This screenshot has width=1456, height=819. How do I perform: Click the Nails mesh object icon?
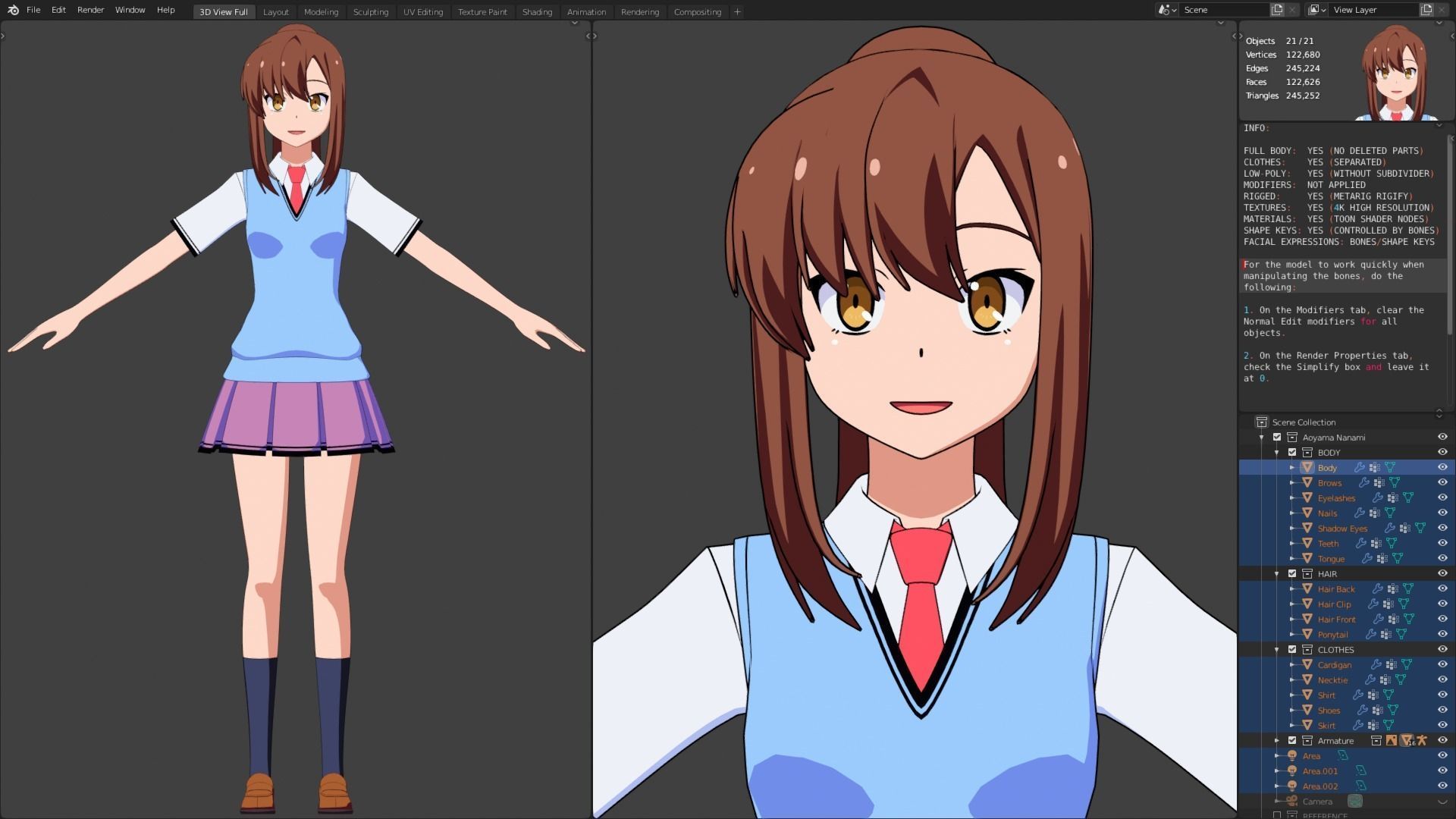(1307, 513)
